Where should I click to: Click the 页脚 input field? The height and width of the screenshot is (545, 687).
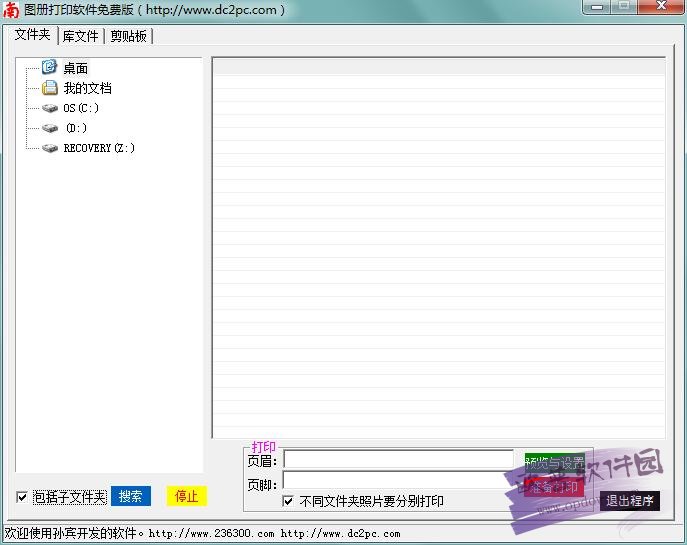pos(398,480)
